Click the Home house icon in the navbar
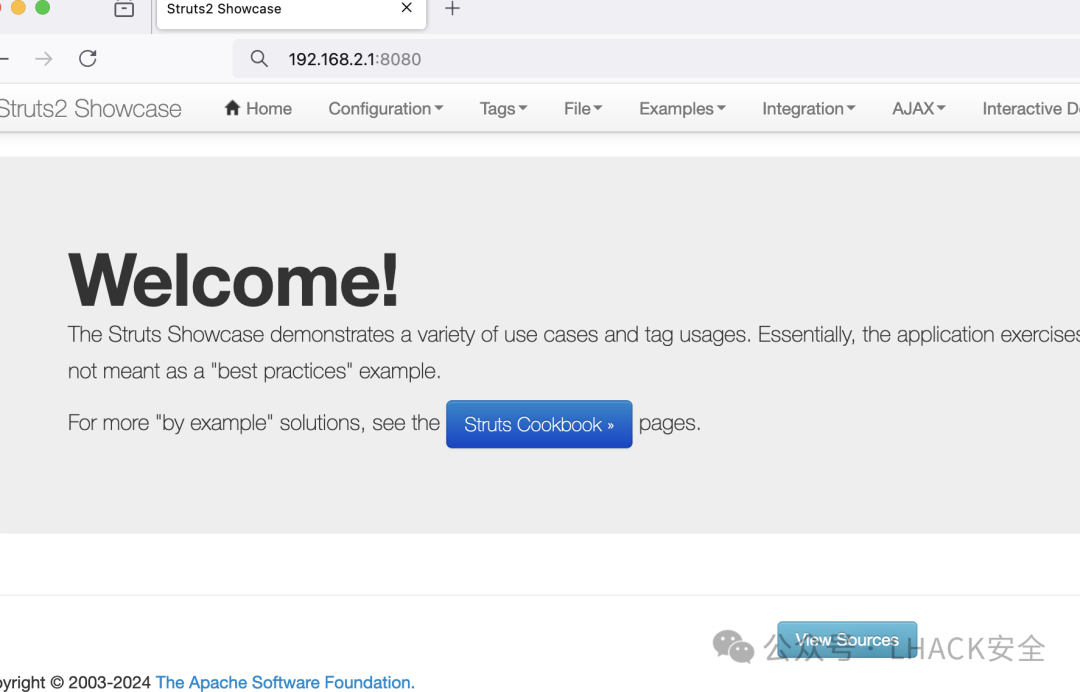Screen dimensions: 1080x692 (232, 108)
